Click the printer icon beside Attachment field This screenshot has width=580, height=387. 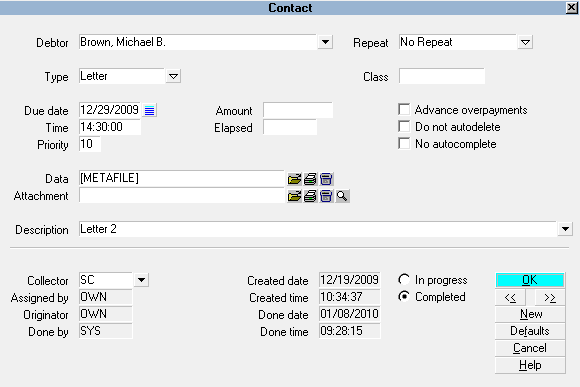tap(310, 196)
